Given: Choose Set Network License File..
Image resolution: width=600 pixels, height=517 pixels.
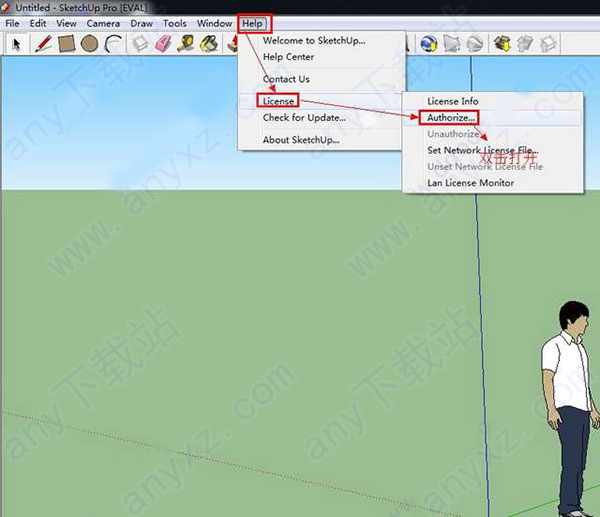Looking at the screenshot, I should click(483, 150).
